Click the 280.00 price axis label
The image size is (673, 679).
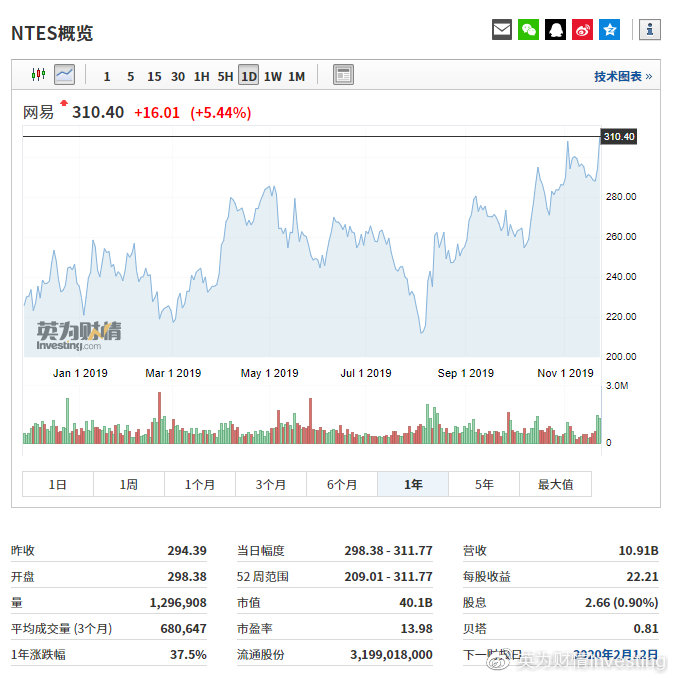point(621,197)
